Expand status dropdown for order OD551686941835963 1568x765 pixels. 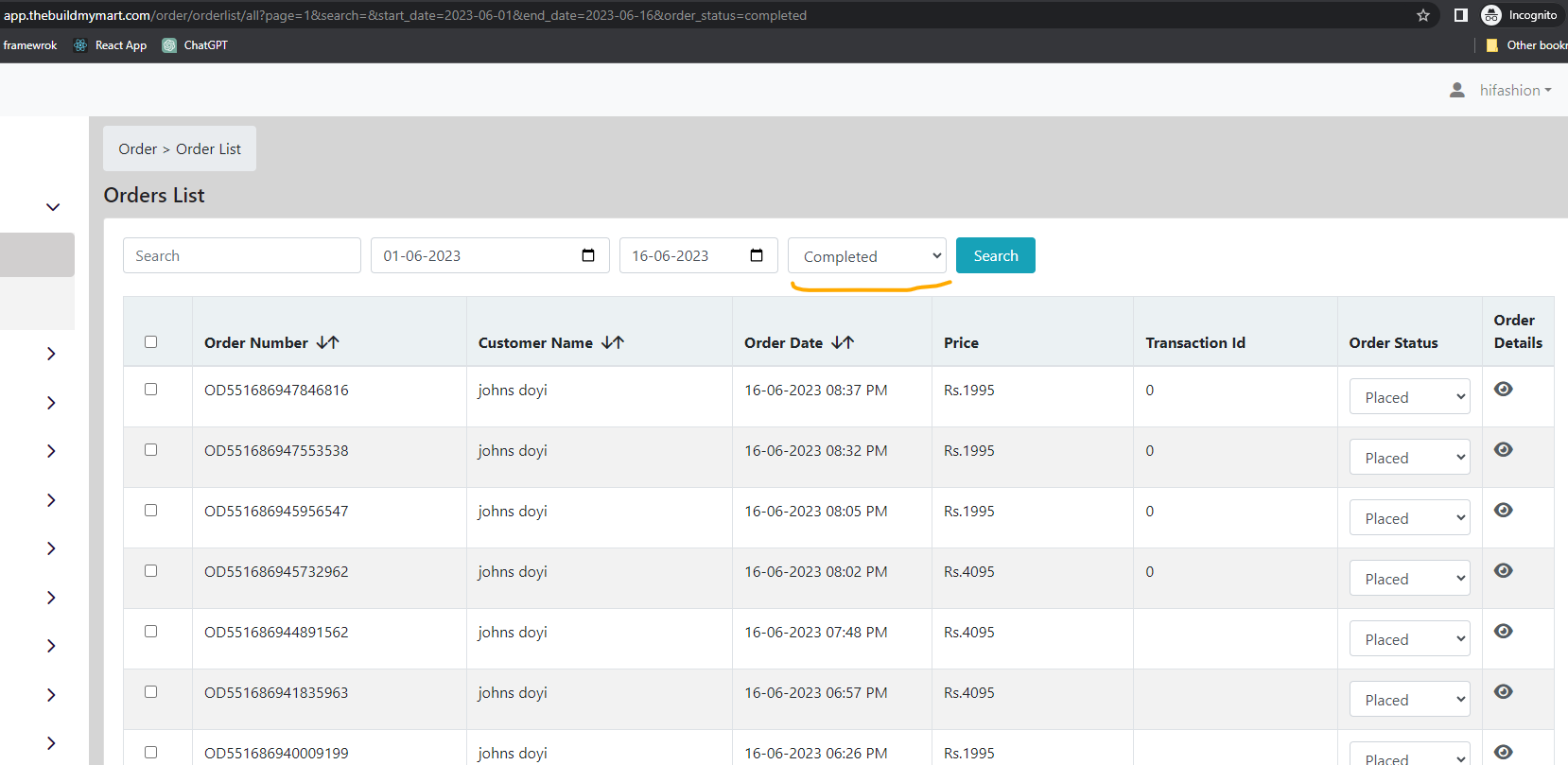(1409, 700)
